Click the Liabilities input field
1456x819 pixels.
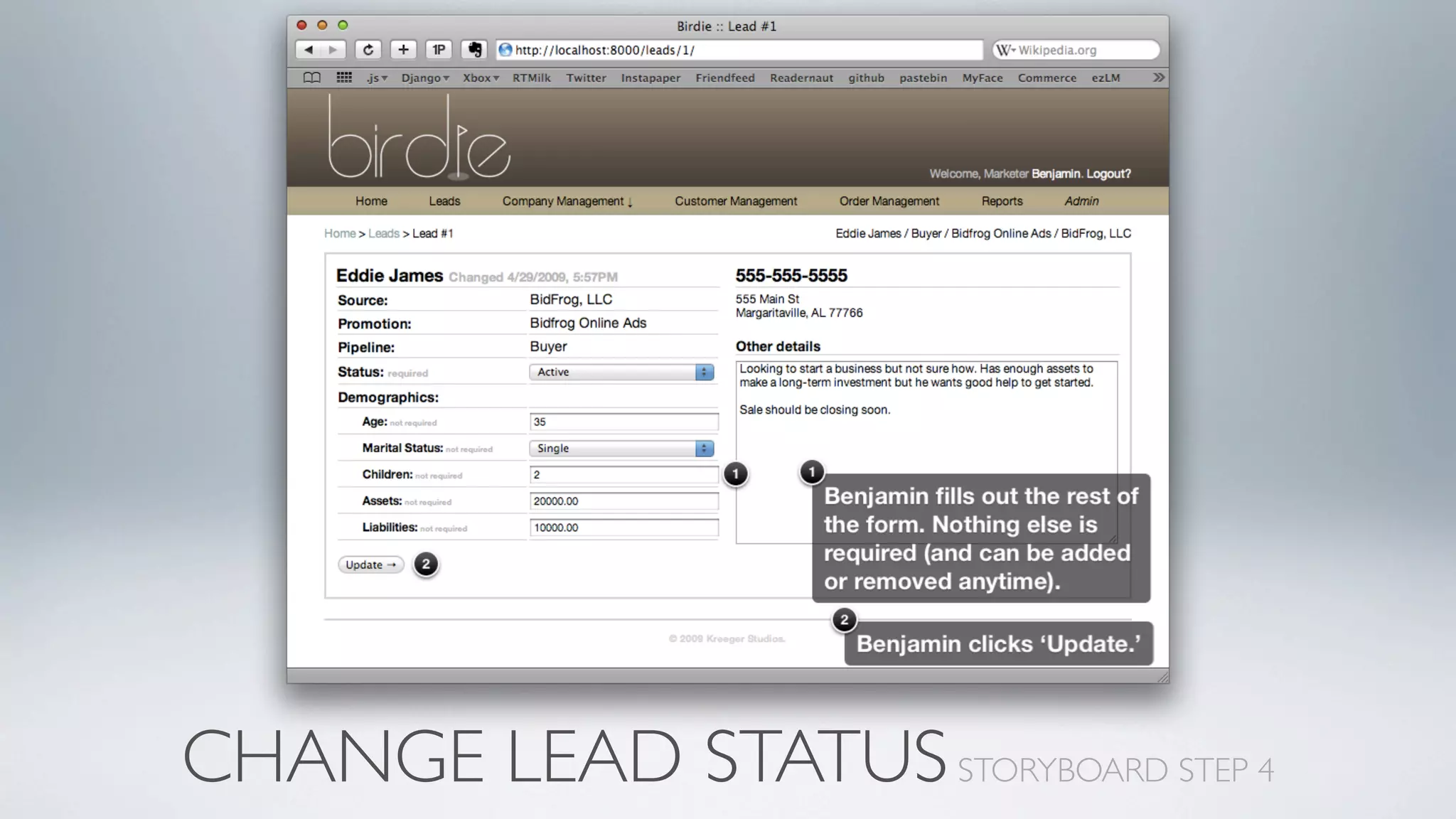(623, 528)
